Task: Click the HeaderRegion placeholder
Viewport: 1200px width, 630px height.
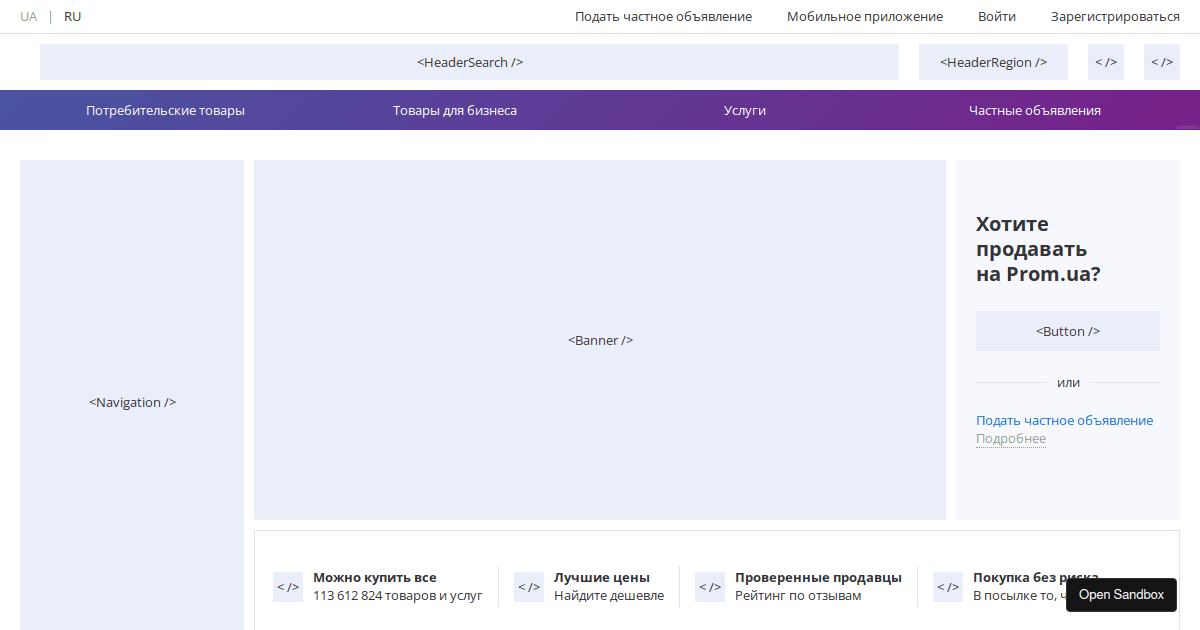Action: (993, 61)
